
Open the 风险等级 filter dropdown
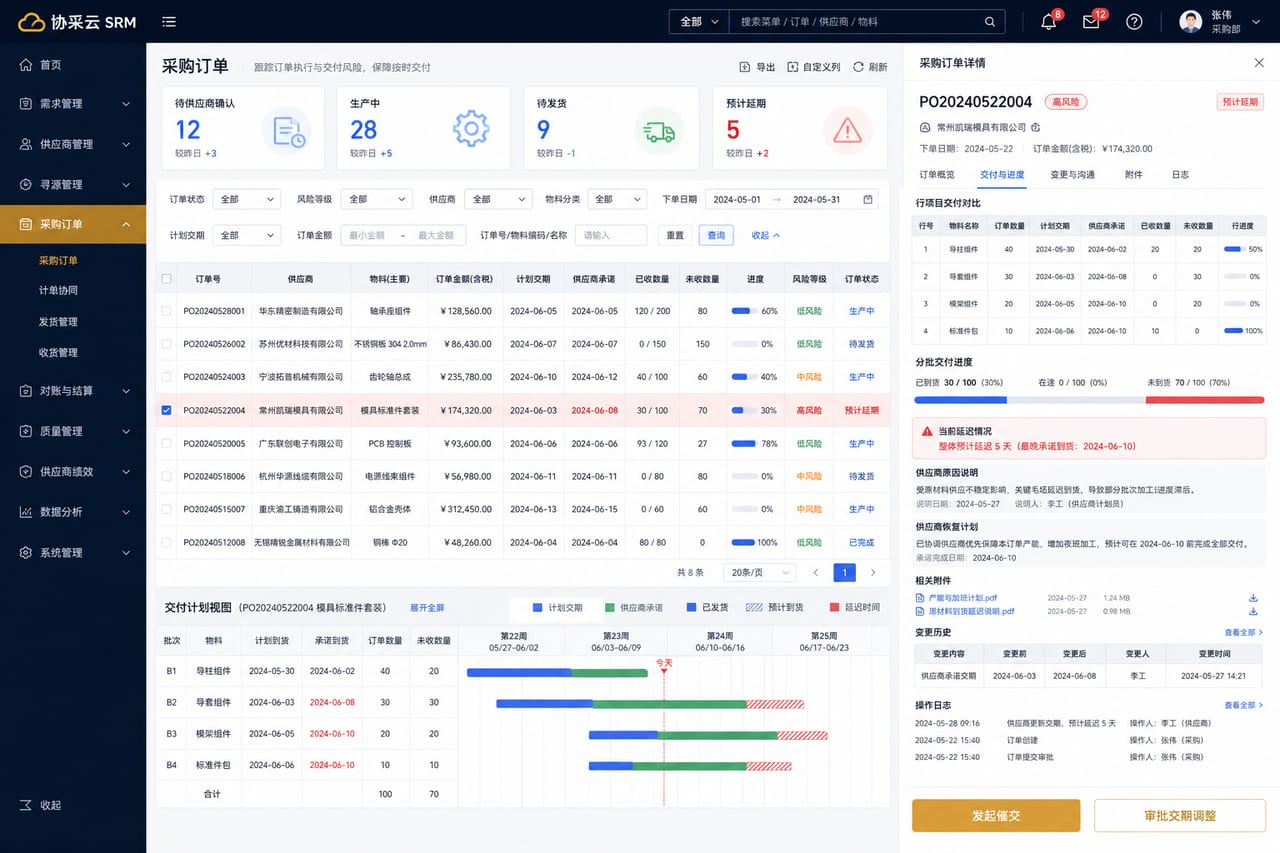coord(376,199)
